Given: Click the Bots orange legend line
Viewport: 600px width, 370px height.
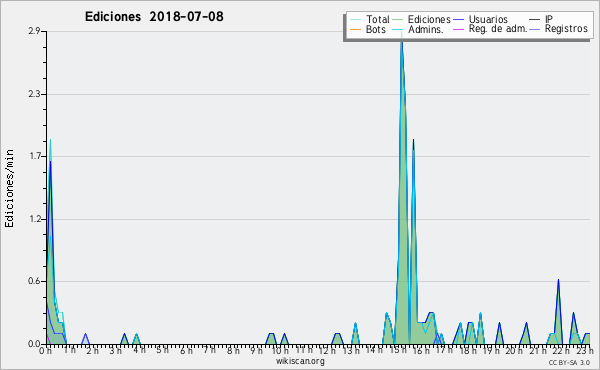Looking at the screenshot, I should 355,29.
